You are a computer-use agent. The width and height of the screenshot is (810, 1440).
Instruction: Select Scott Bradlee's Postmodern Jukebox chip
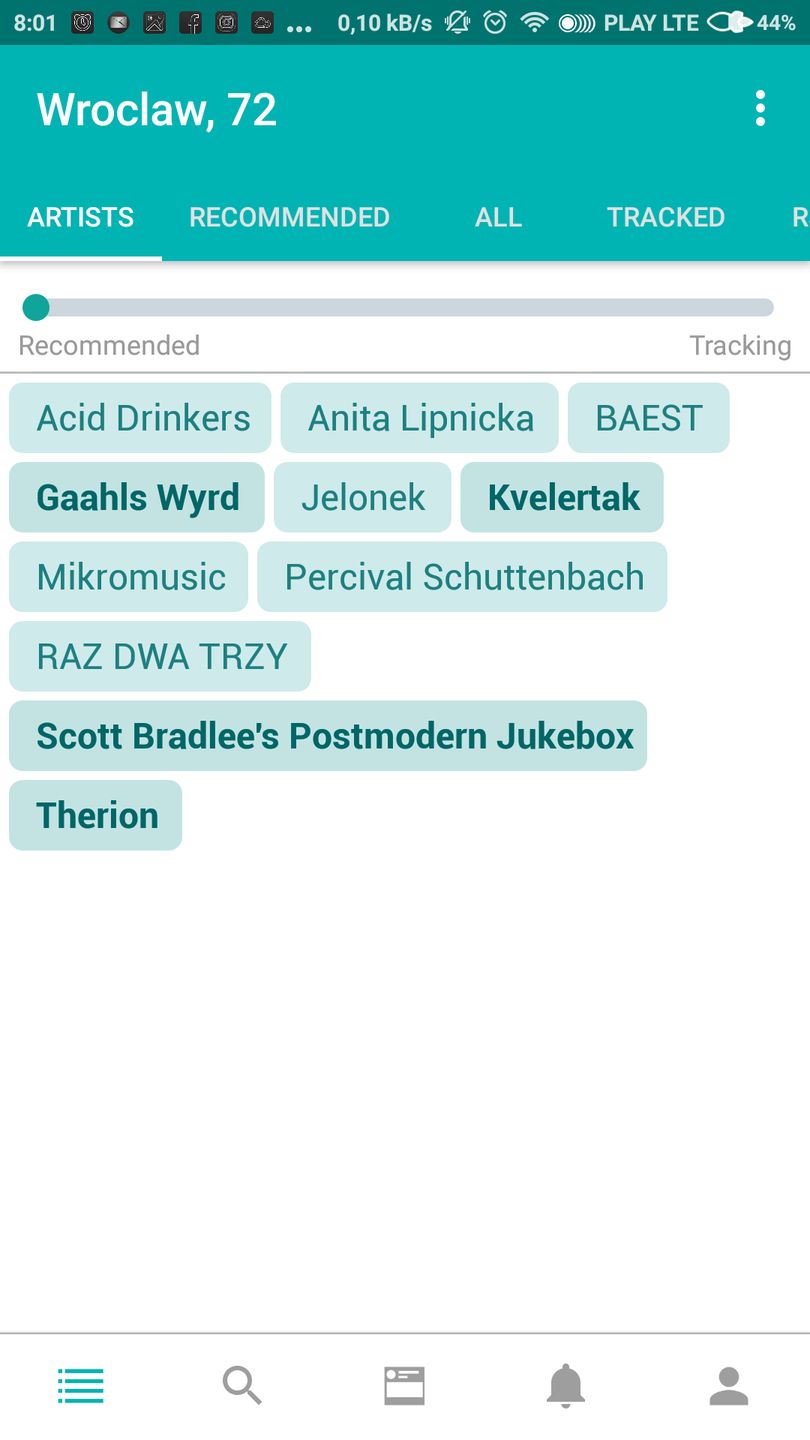pyautogui.click(x=328, y=736)
